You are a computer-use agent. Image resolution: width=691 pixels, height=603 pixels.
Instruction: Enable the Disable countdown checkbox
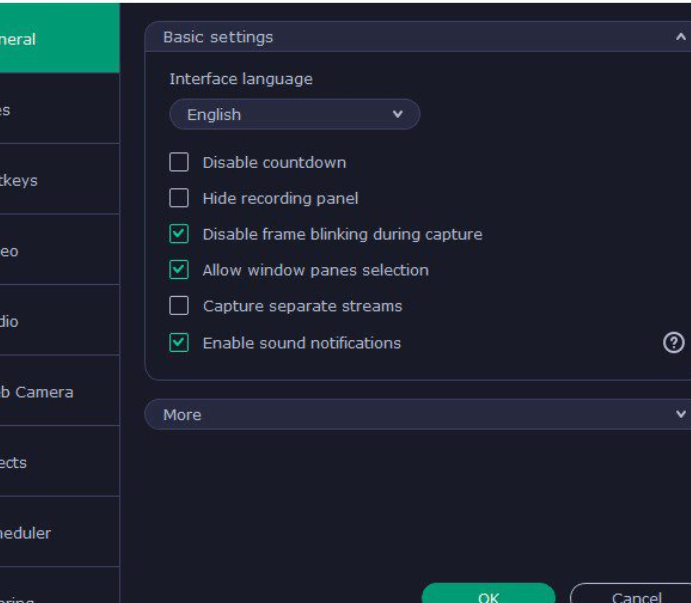point(179,162)
